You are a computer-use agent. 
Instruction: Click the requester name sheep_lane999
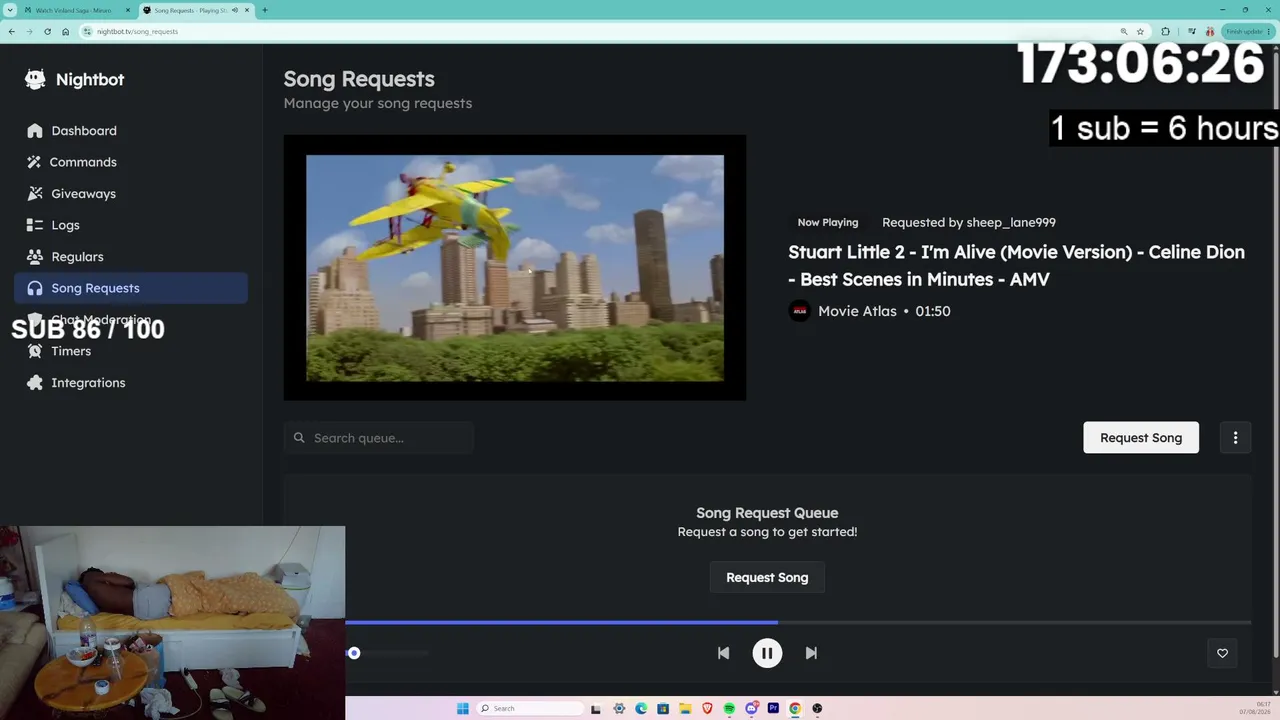click(1011, 222)
